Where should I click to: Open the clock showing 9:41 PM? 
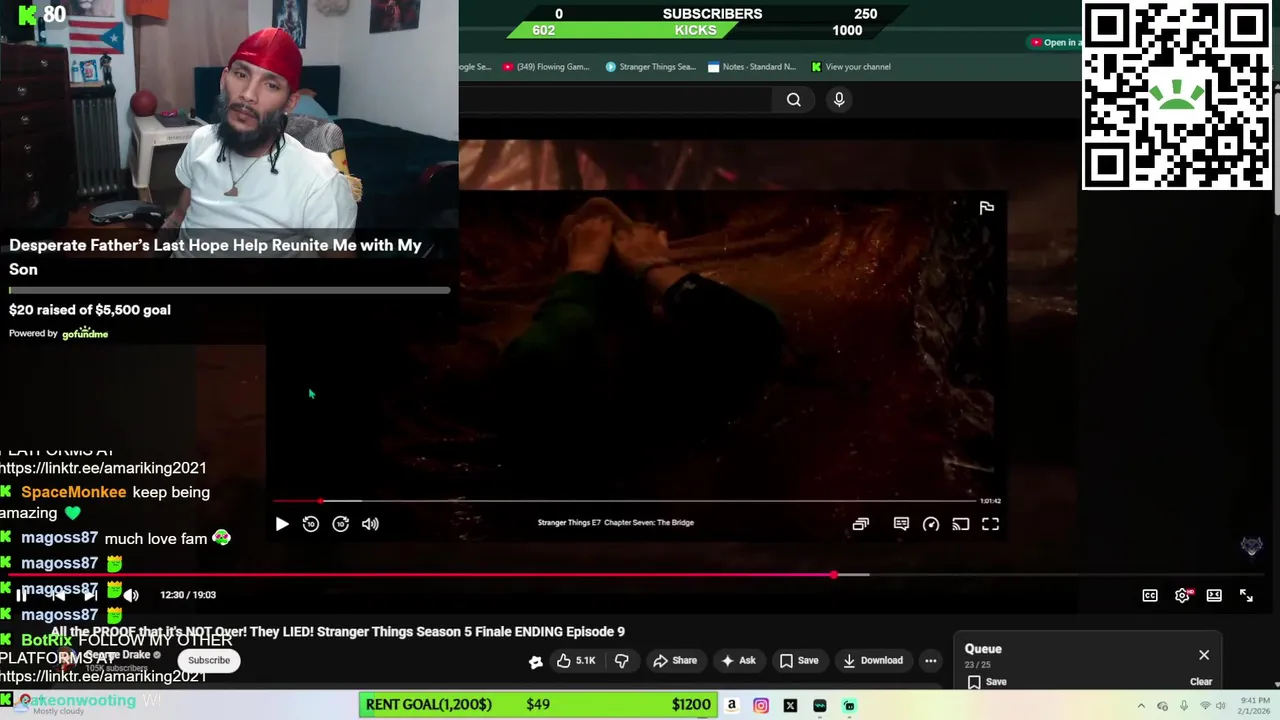point(1253,705)
